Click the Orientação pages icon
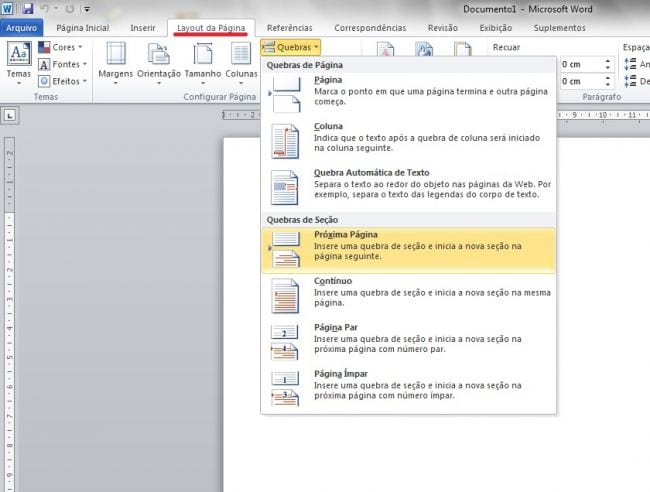 pyautogui.click(x=159, y=53)
